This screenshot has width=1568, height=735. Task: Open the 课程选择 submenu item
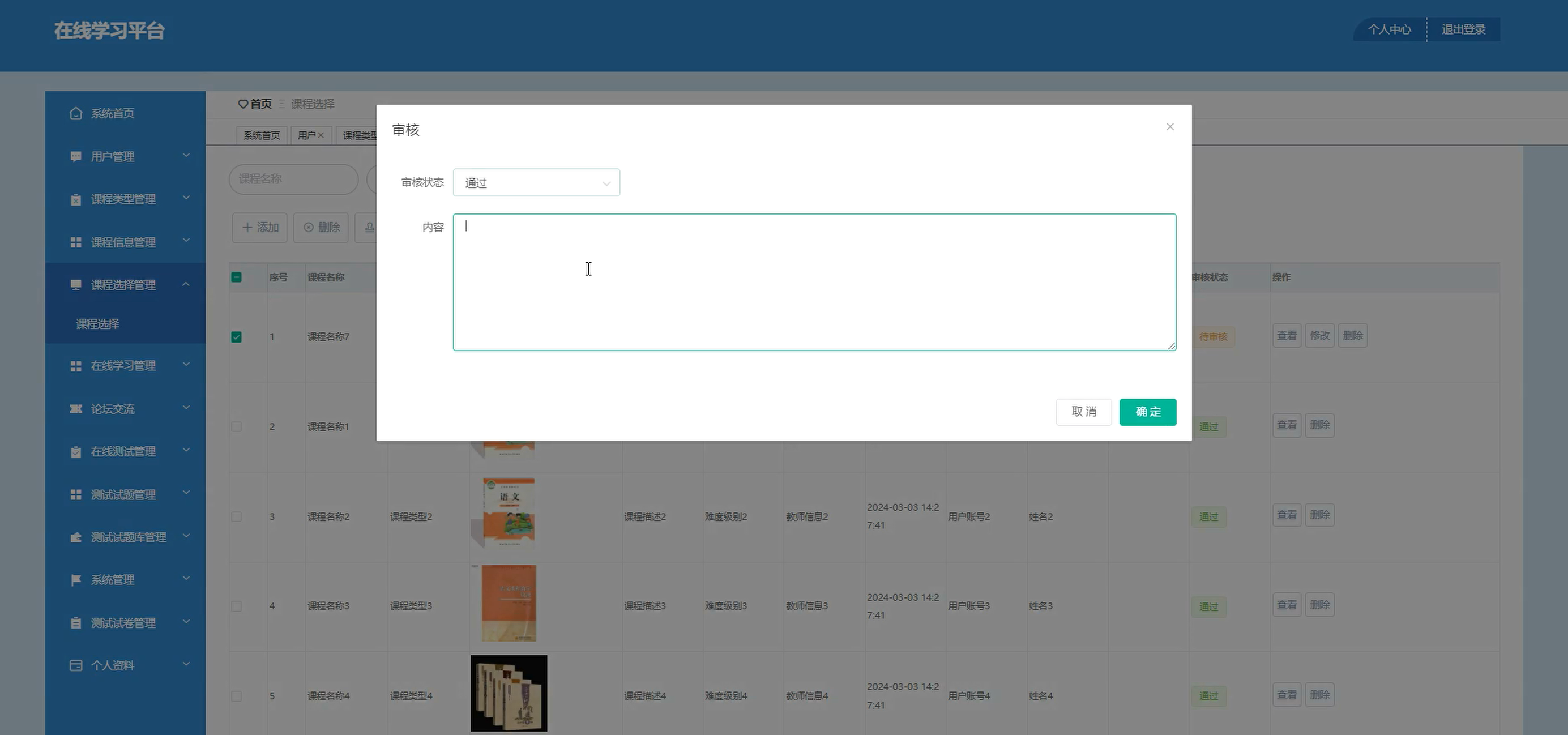[x=97, y=324]
